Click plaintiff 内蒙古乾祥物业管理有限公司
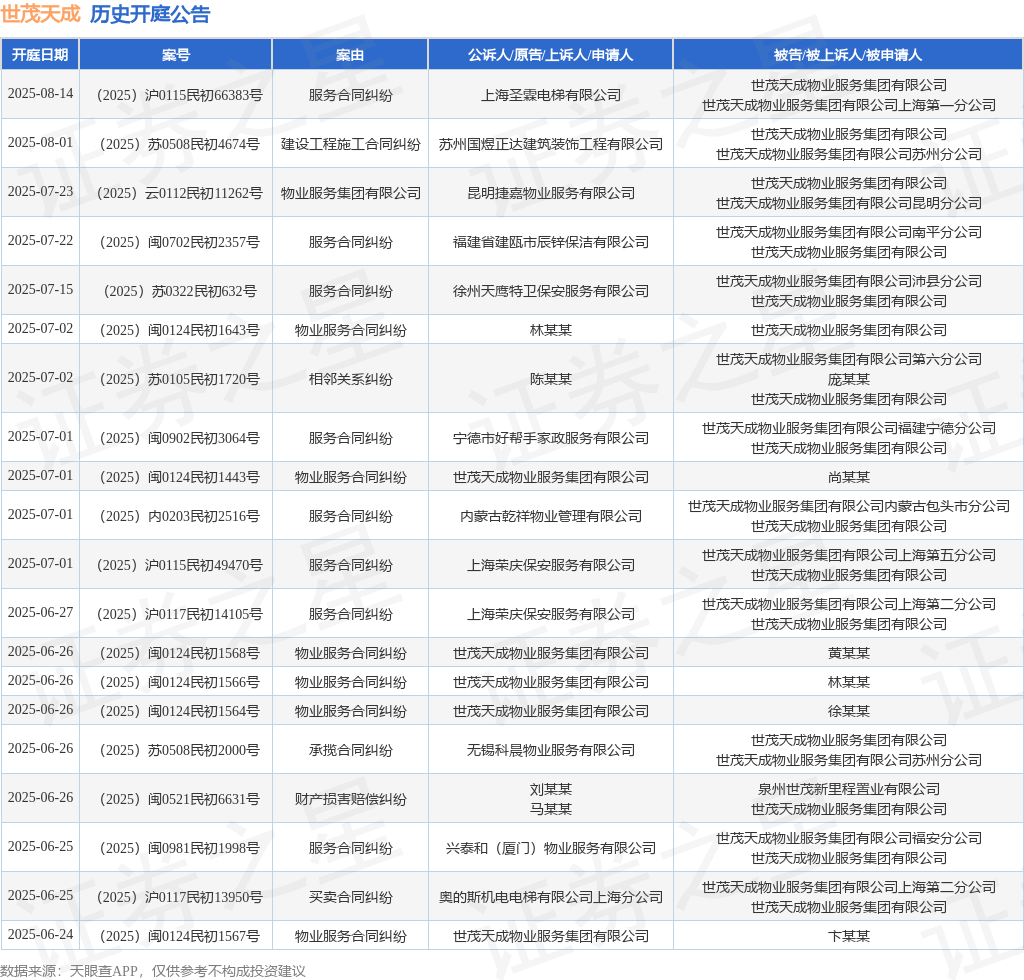Viewport: 1024px width, 980px height. 551,516
